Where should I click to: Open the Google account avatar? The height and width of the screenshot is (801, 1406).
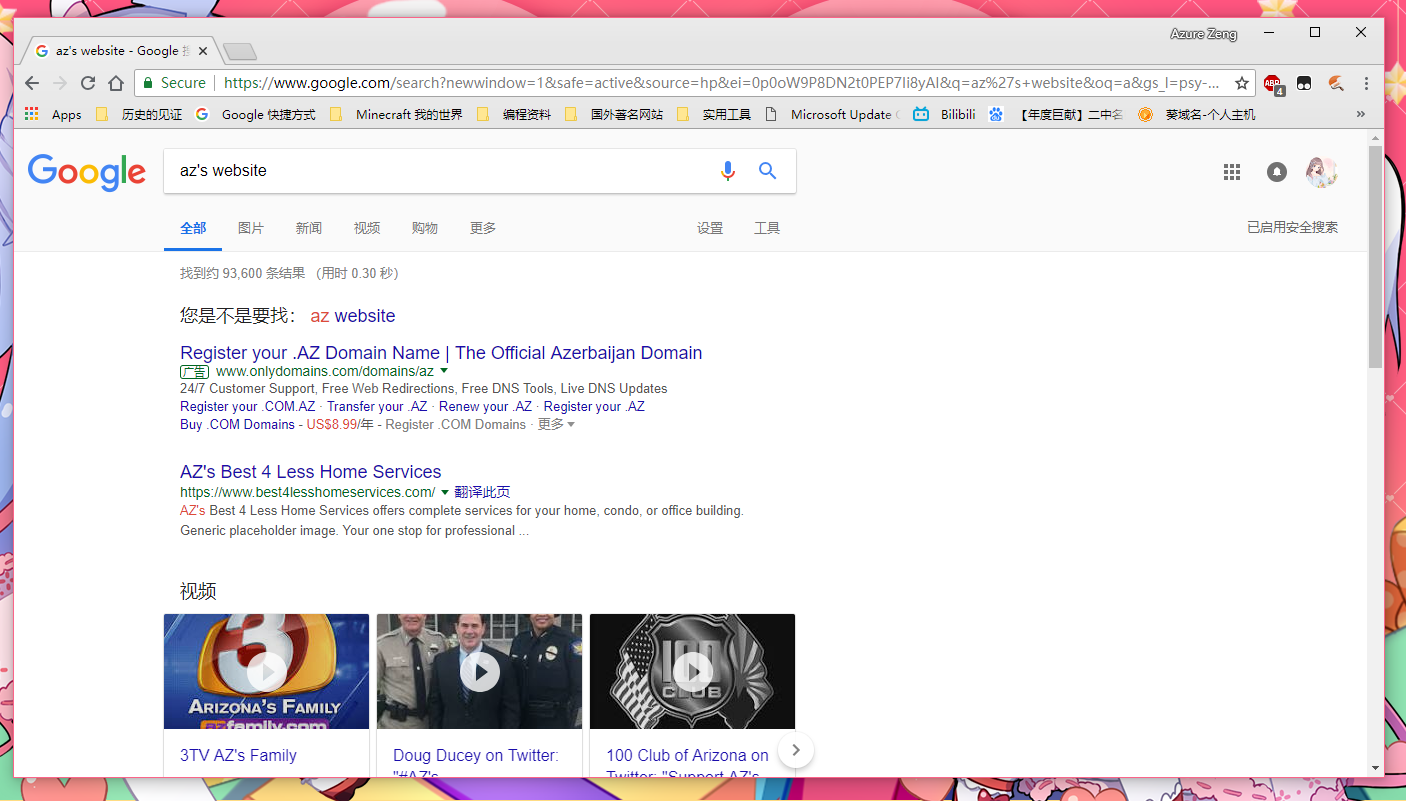1321,172
